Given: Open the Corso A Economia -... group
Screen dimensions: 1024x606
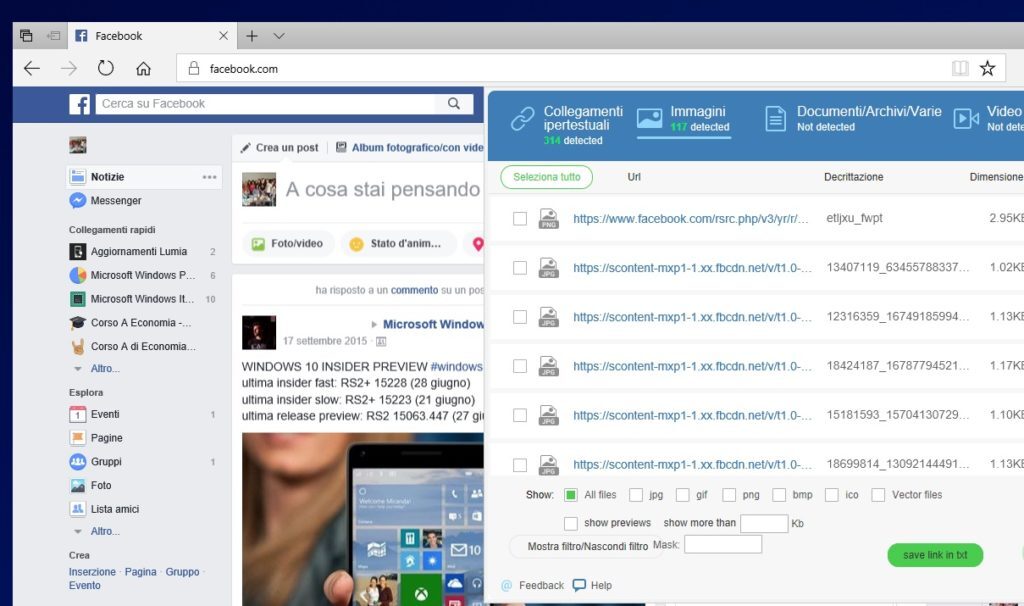Looking at the screenshot, I should pyautogui.click(x=131, y=323).
